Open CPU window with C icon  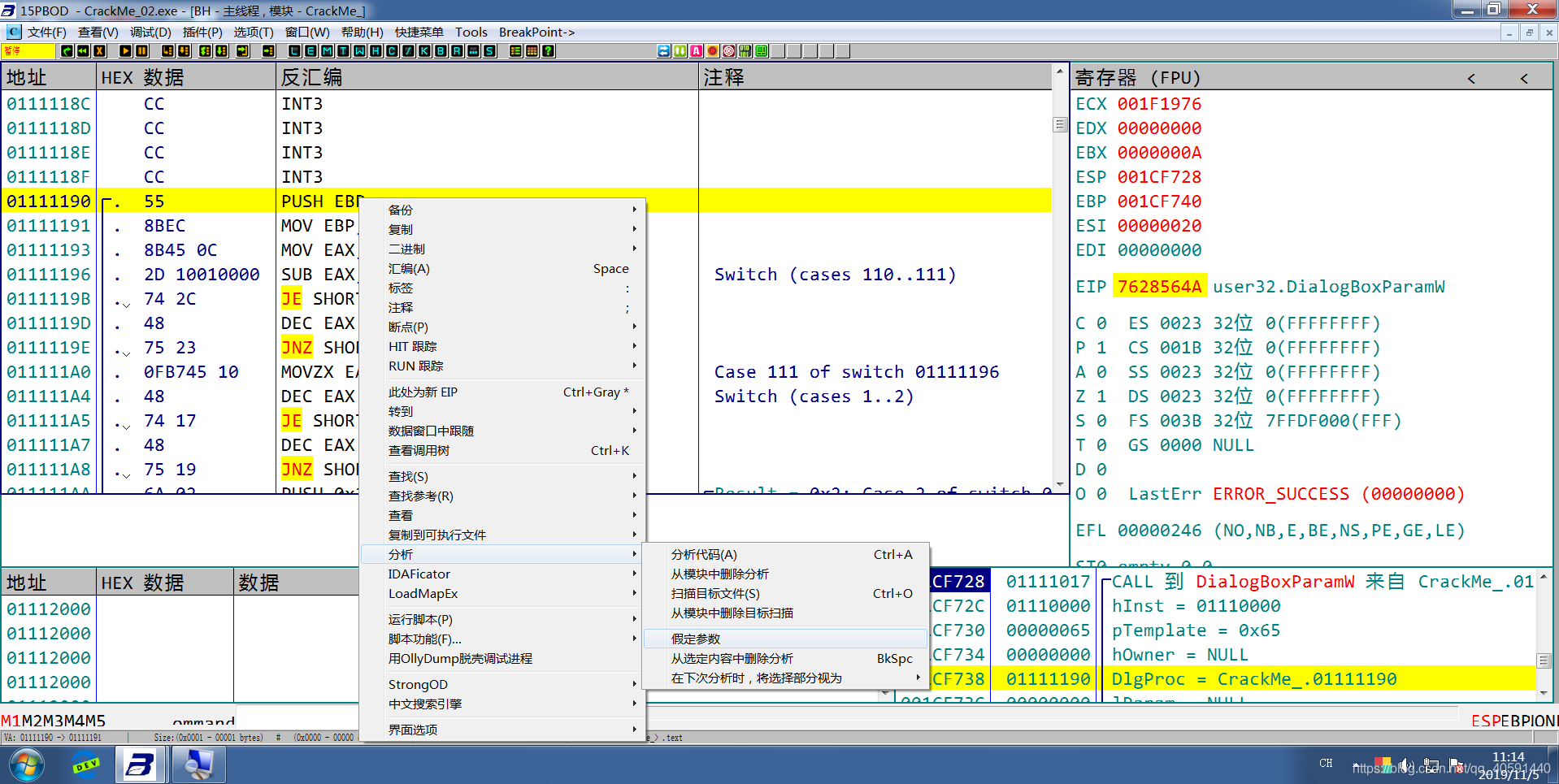click(392, 50)
